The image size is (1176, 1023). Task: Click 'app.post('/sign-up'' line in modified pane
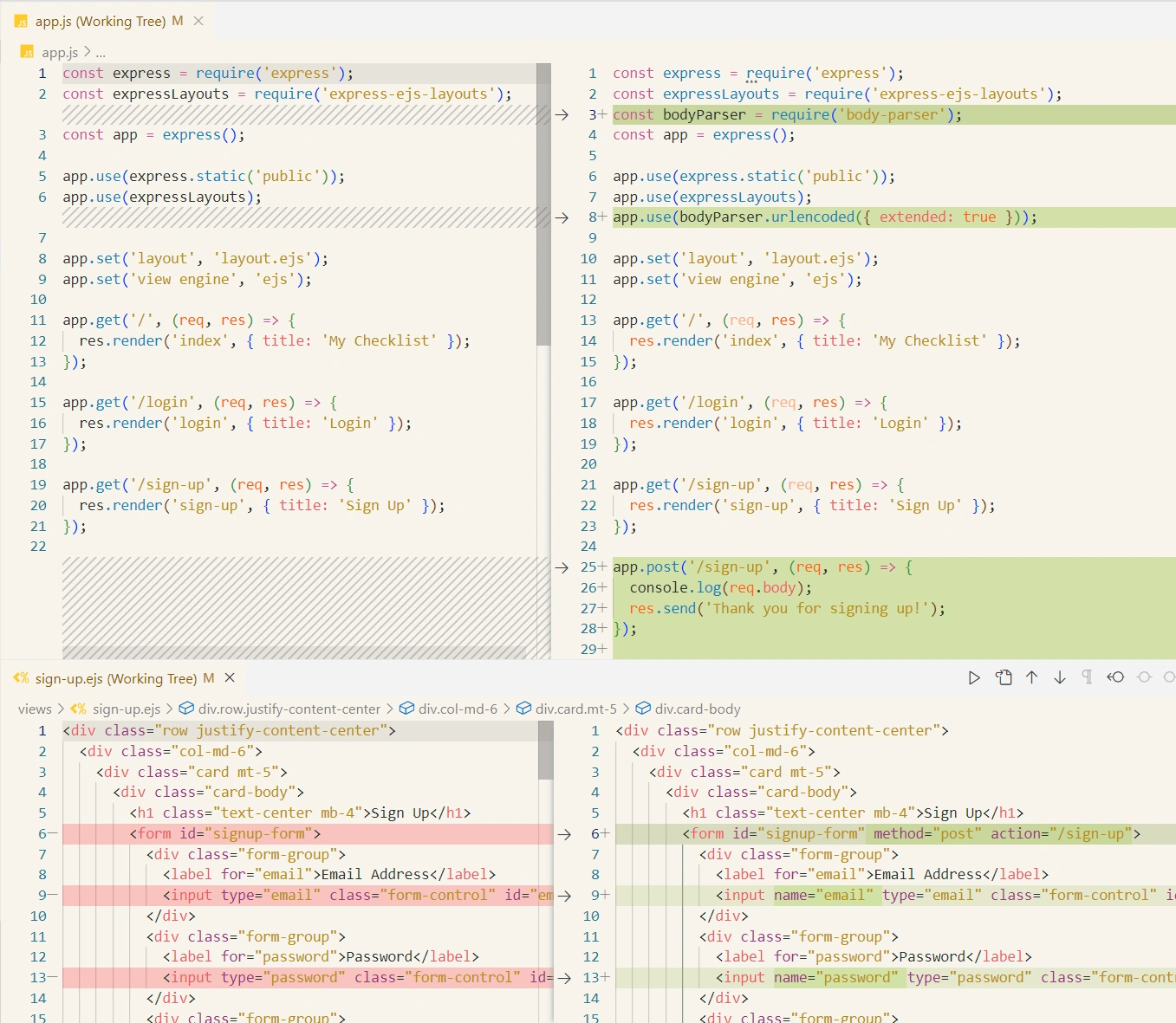(x=763, y=567)
